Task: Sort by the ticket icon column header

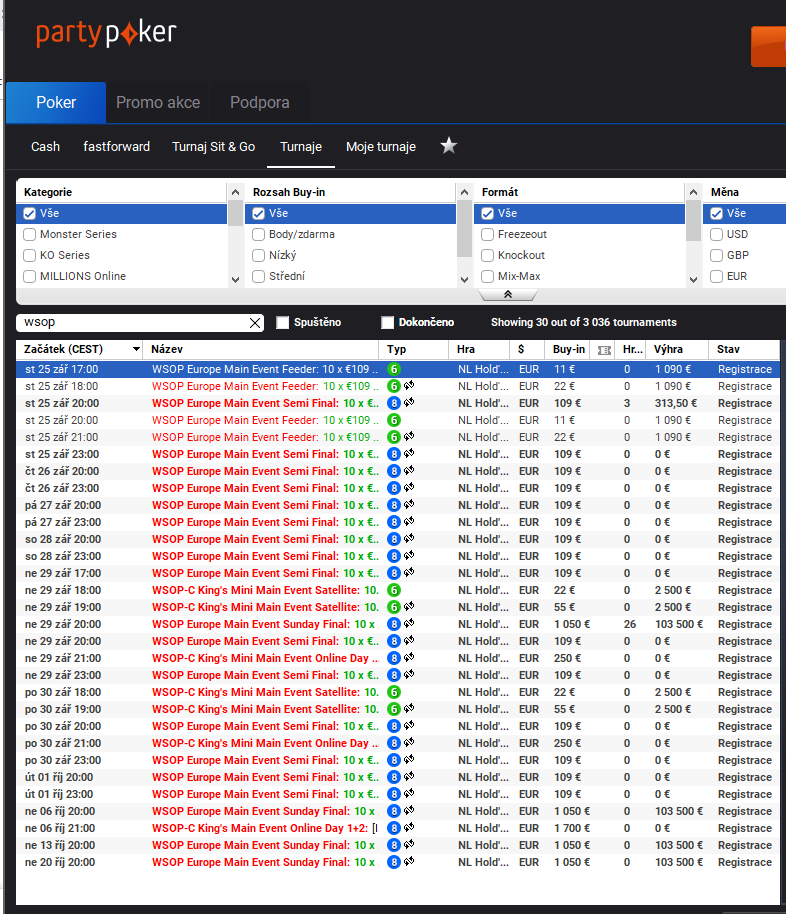Action: click(605, 350)
